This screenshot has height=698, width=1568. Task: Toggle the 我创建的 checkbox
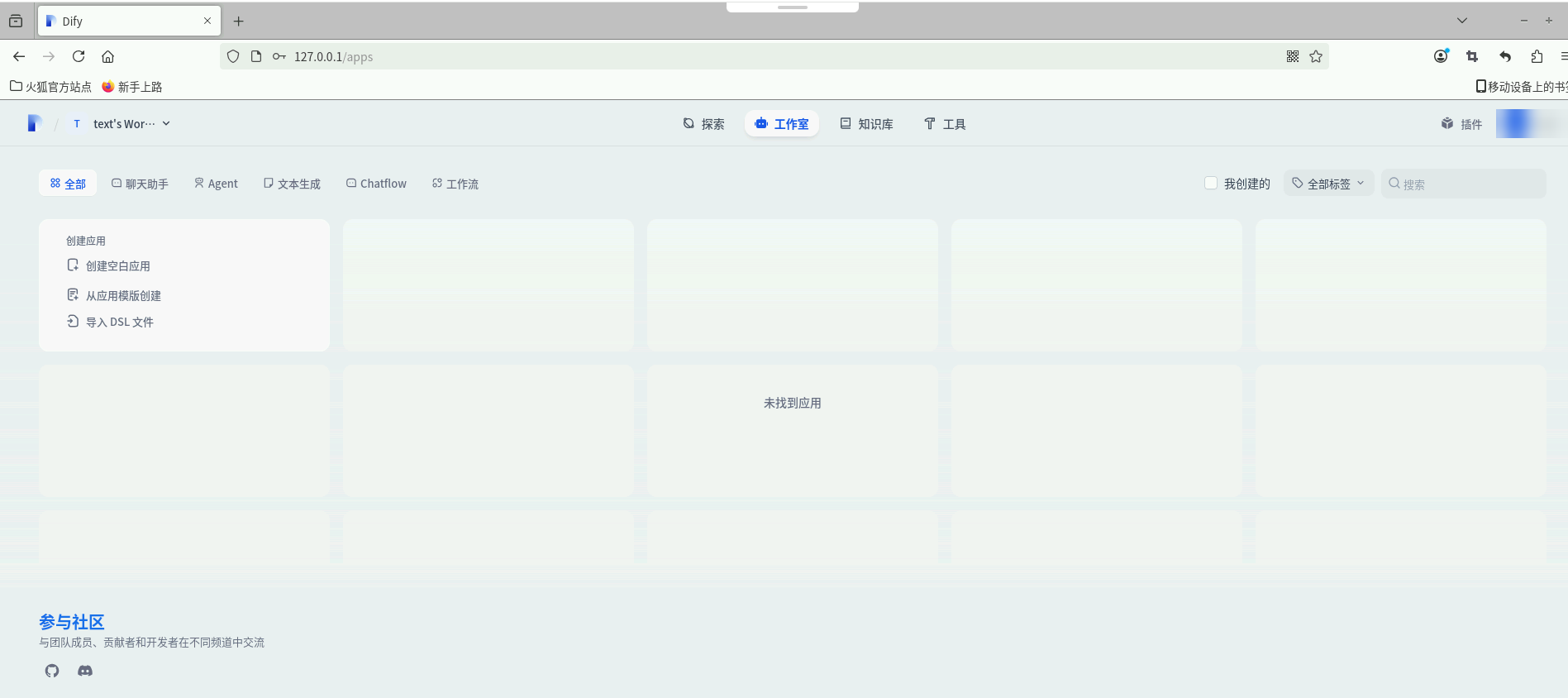tap(1211, 183)
